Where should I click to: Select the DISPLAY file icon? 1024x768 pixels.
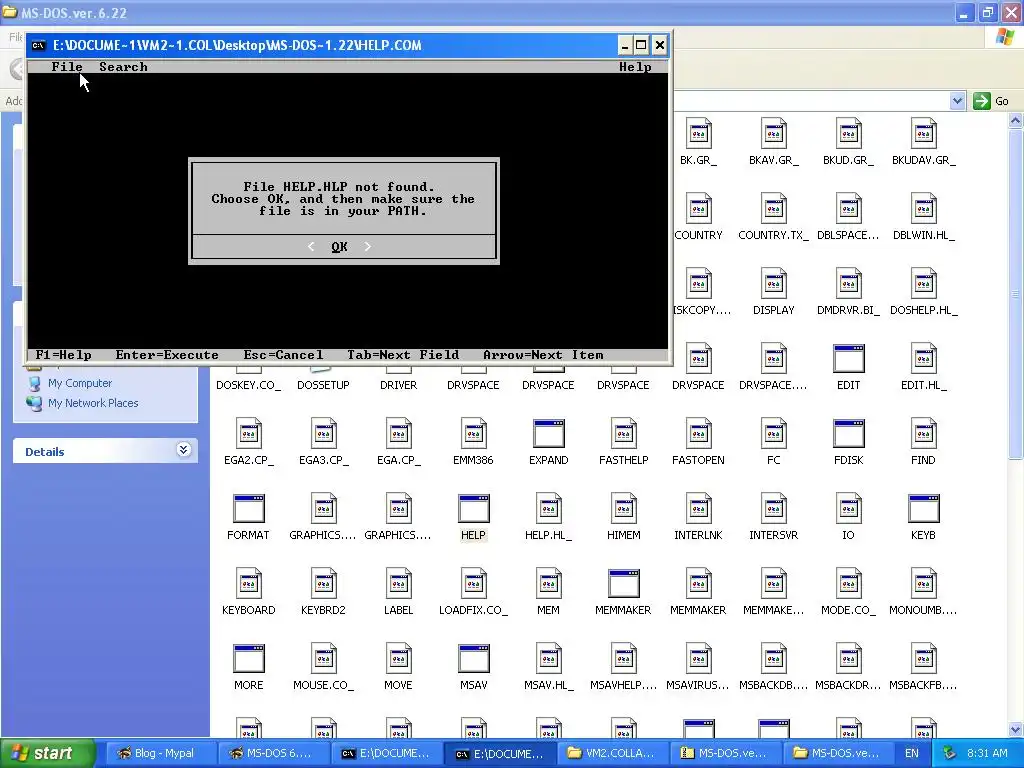pyautogui.click(x=773, y=284)
